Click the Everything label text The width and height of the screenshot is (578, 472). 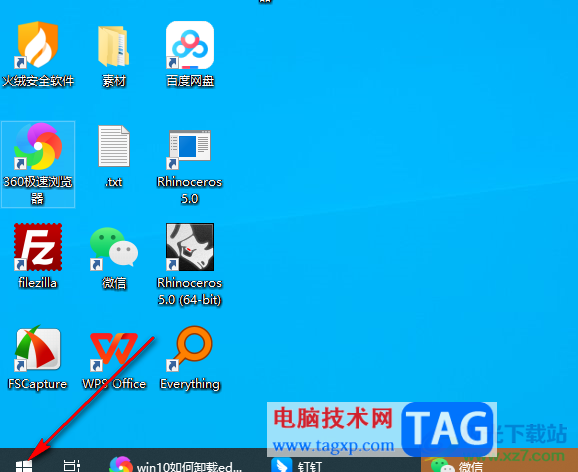coord(190,384)
